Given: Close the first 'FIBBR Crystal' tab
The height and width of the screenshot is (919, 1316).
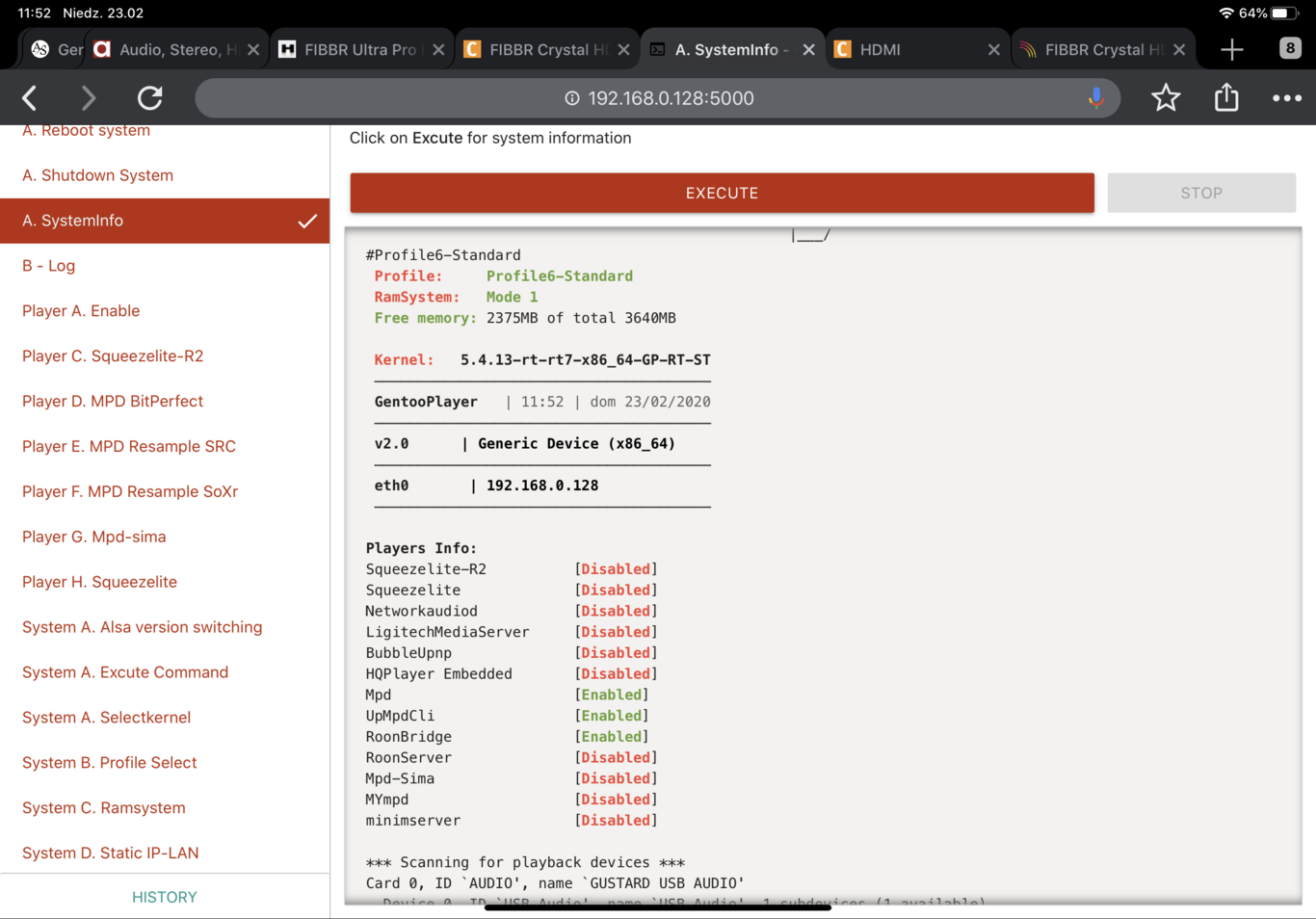Looking at the screenshot, I should point(623,49).
